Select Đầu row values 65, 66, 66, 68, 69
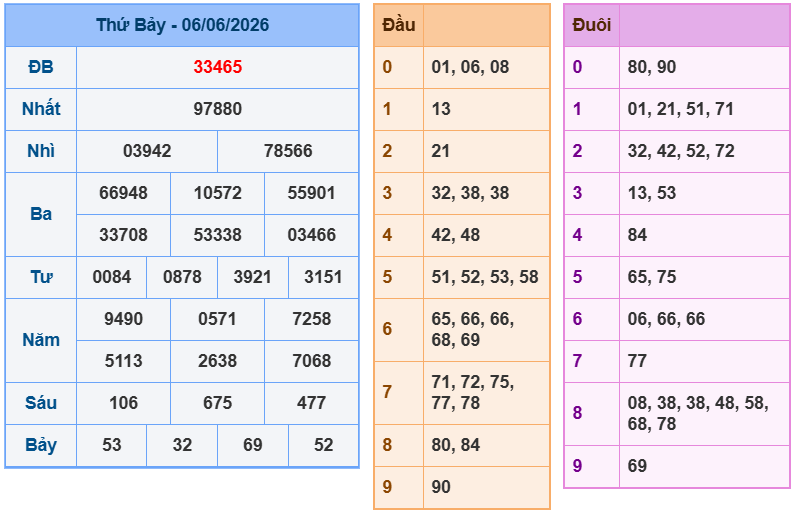Screen dimensions: 795x521 [473, 329]
